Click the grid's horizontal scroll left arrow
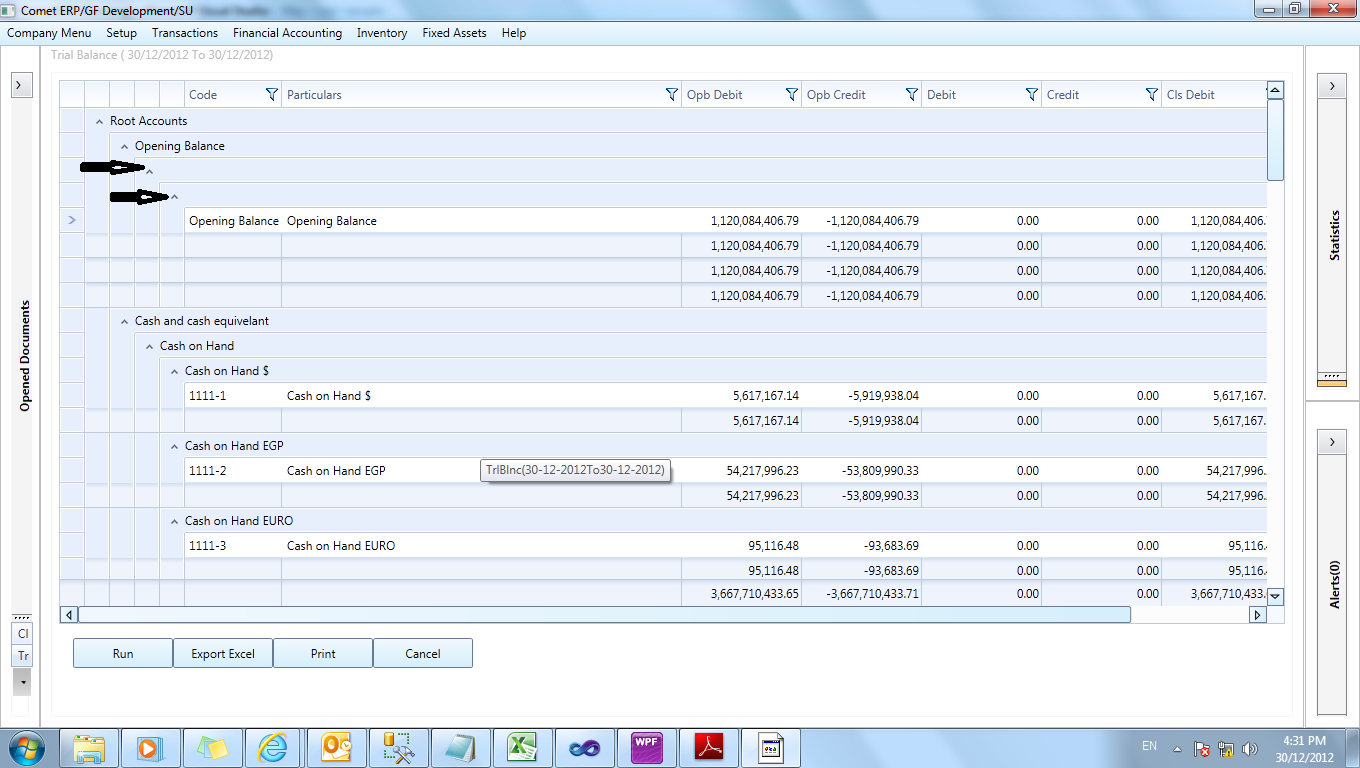The height and width of the screenshot is (768, 1360). click(x=69, y=615)
